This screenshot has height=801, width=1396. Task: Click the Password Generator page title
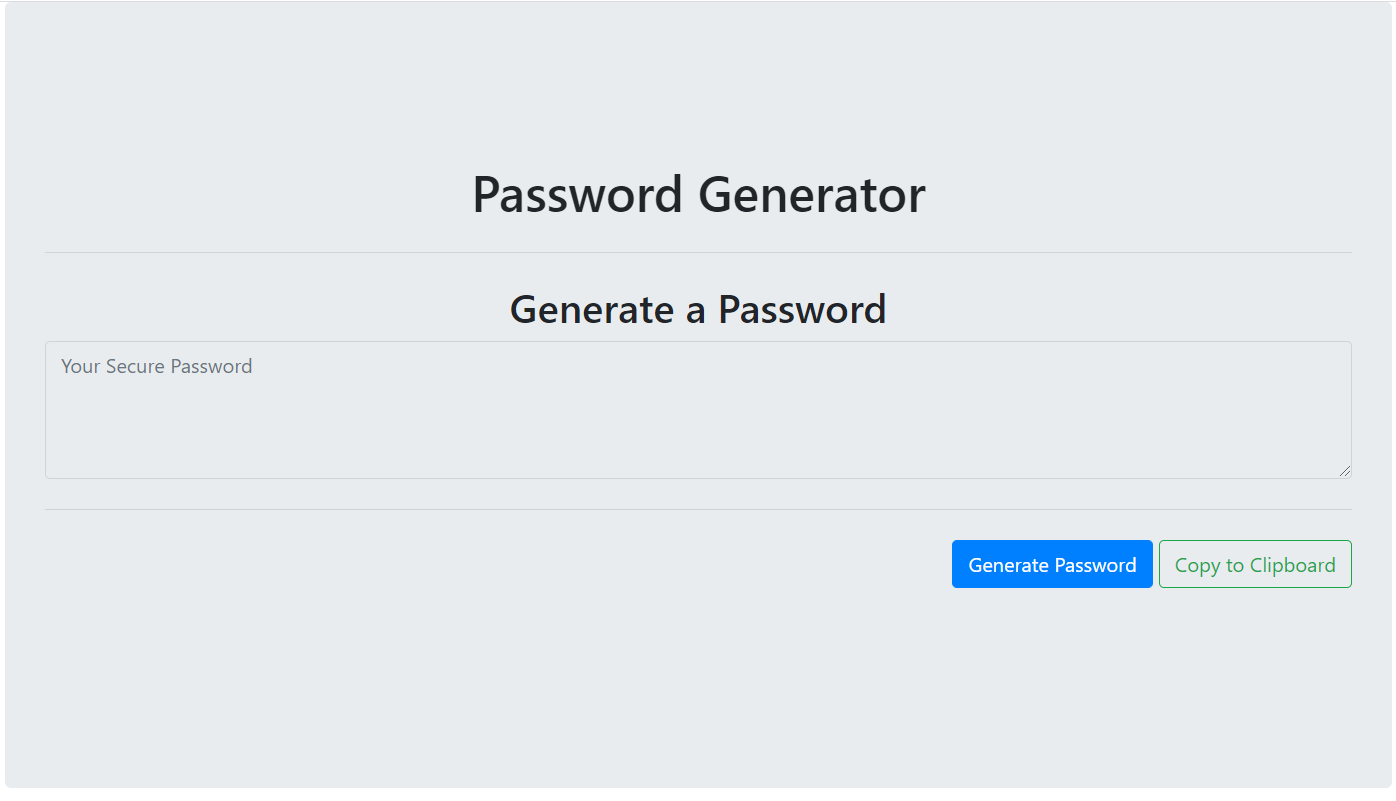[698, 194]
